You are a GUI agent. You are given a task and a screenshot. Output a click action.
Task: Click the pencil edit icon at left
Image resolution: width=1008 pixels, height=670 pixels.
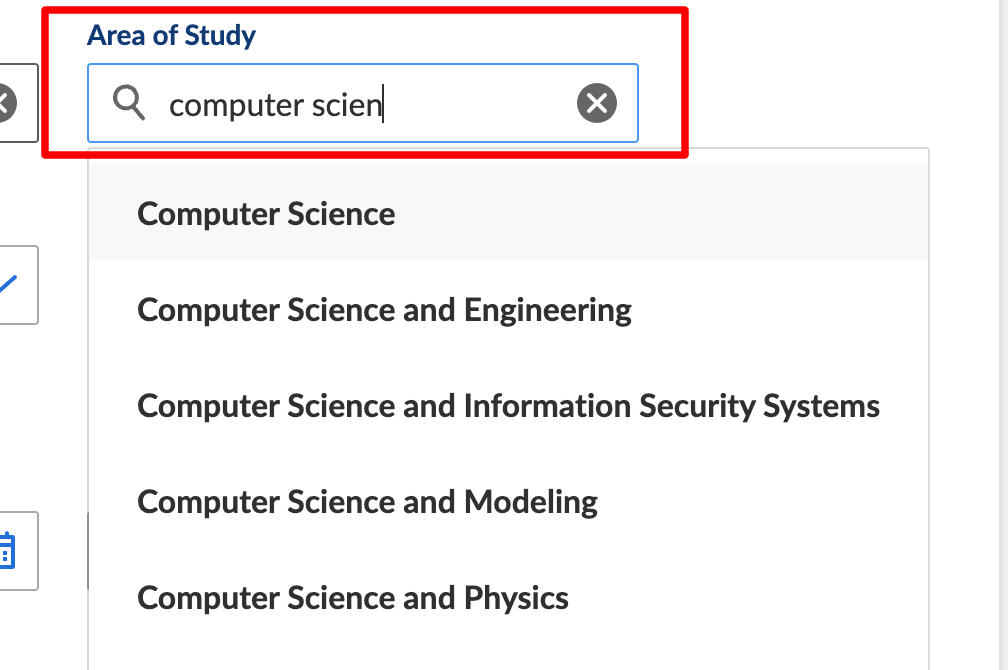(x=9, y=284)
